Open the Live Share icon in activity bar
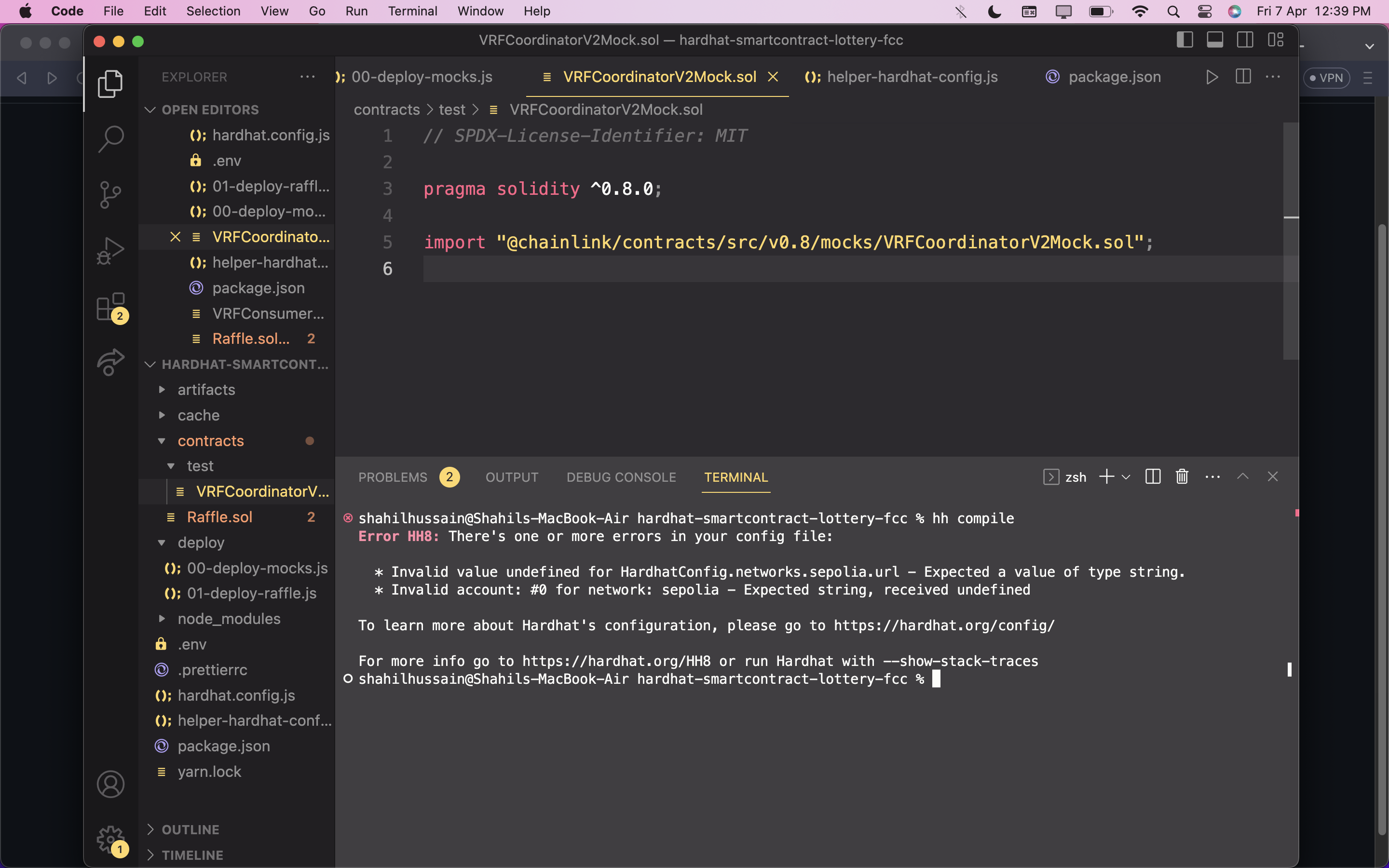This screenshot has width=1389, height=868. (110, 362)
